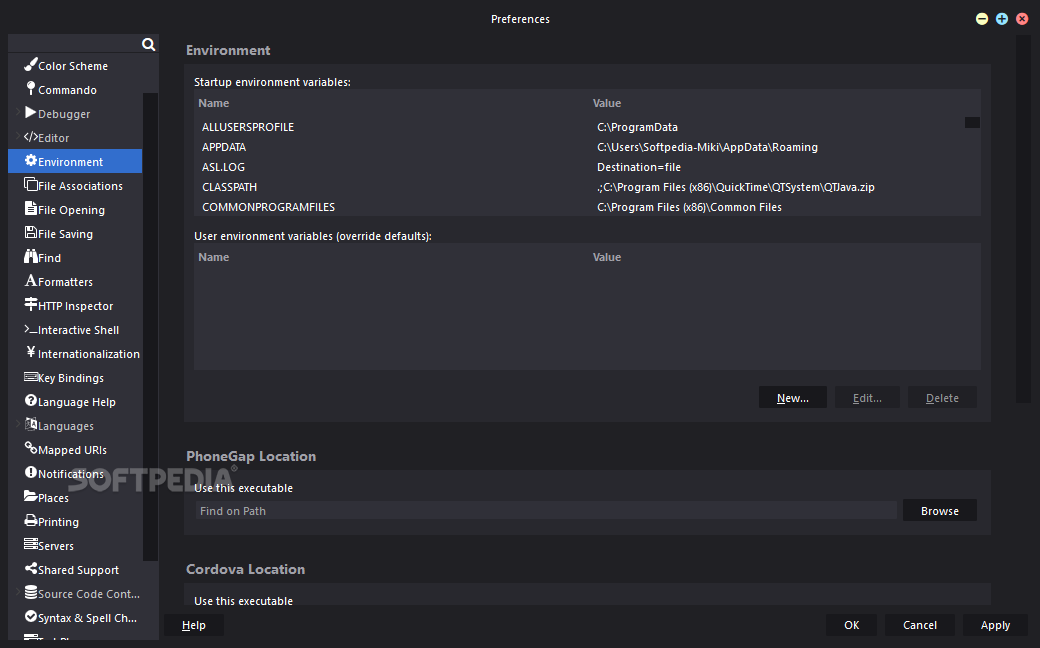Expand the Debugger category arrow
Viewport: 1040px width, 648px height.
point(18,113)
